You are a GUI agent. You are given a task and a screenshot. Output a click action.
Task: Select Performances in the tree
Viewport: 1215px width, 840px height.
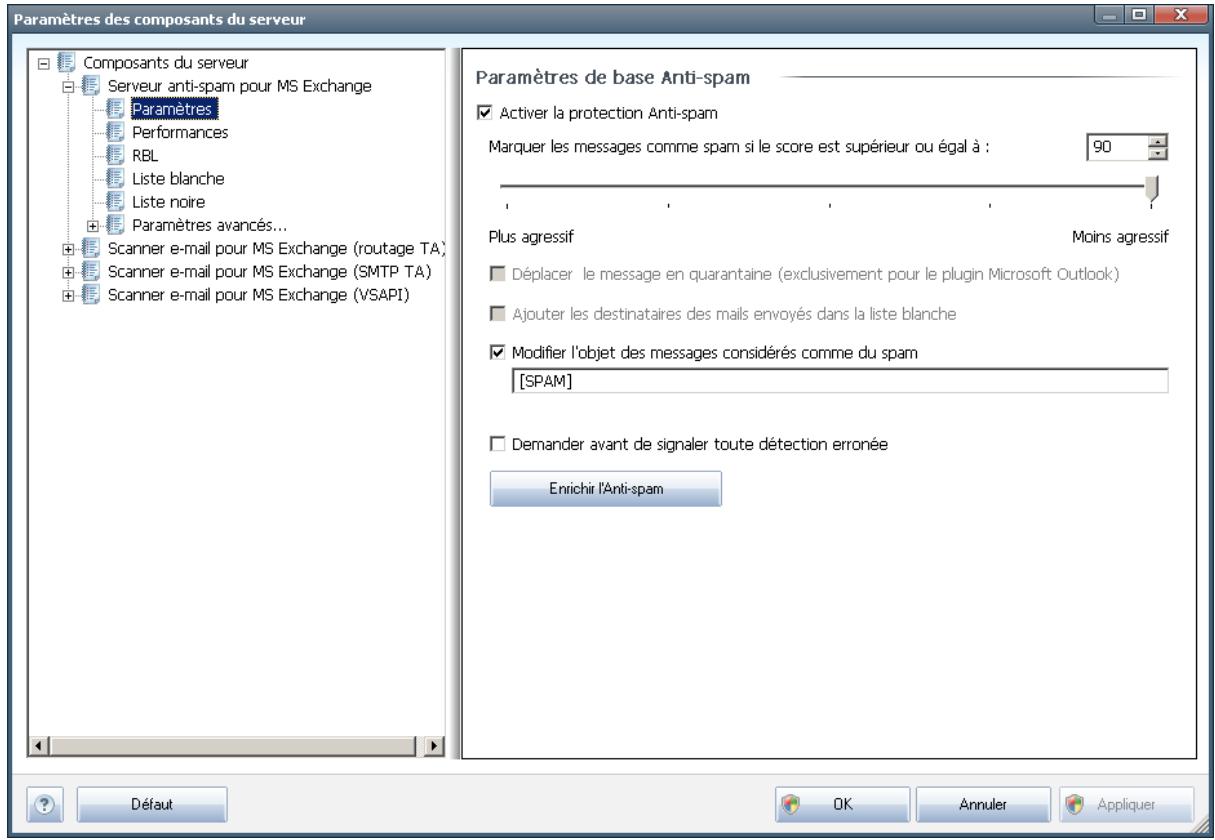point(179,131)
